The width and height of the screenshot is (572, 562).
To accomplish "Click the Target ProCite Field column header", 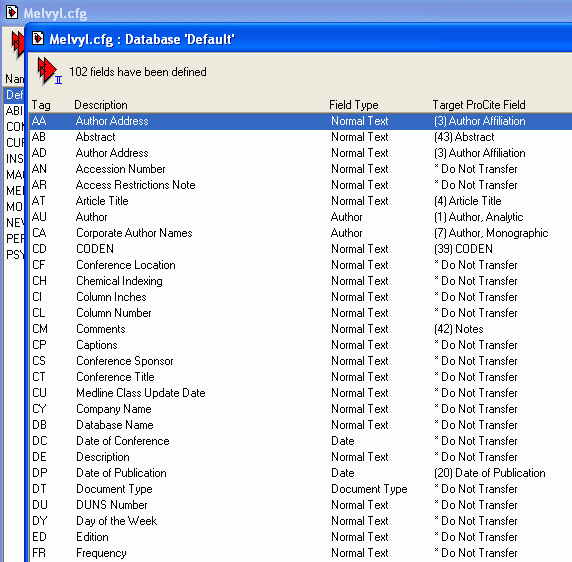I will click(479, 105).
